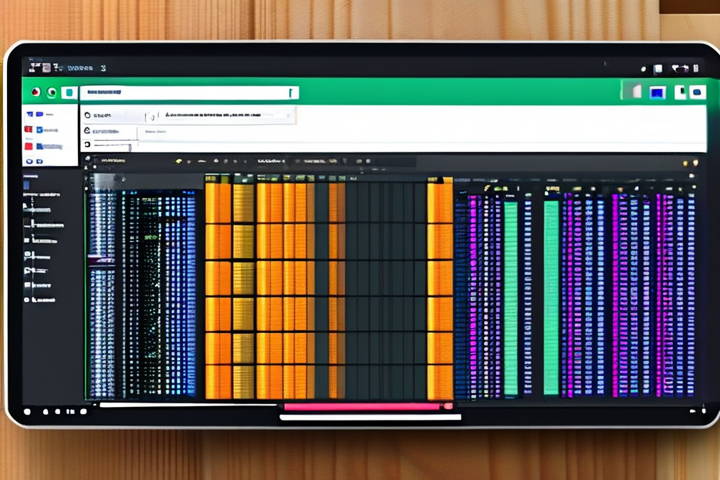Click the teal square icon left of address bar
Viewport: 720px width, 480px height.
pos(68,92)
